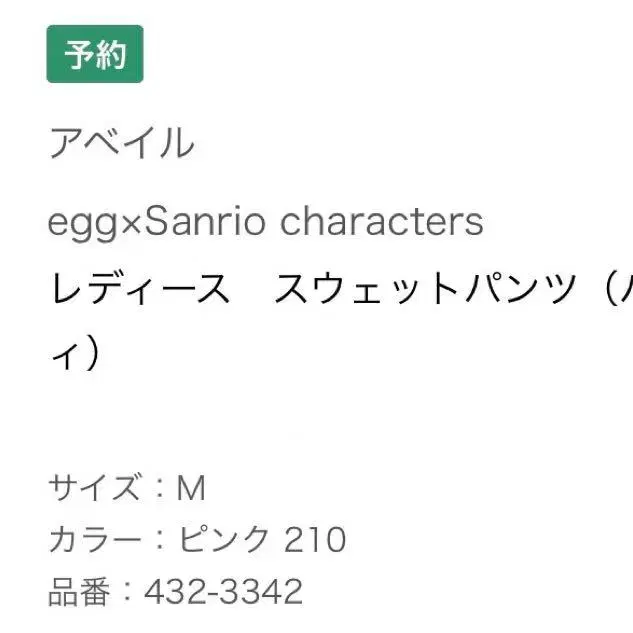This screenshot has height=633, width=633.
Task: Click the word レディース in product title
Action: [x=140, y=288]
